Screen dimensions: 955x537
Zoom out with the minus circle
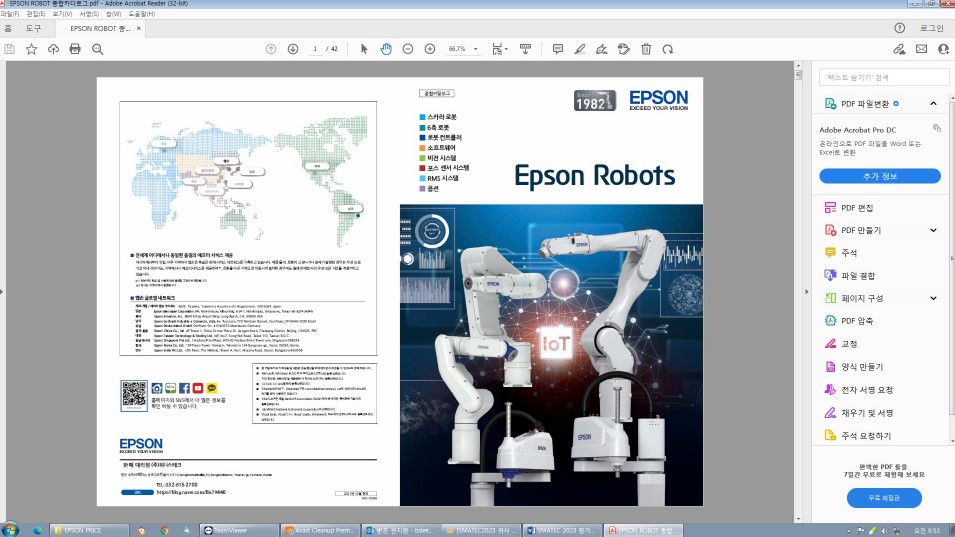(x=408, y=49)
